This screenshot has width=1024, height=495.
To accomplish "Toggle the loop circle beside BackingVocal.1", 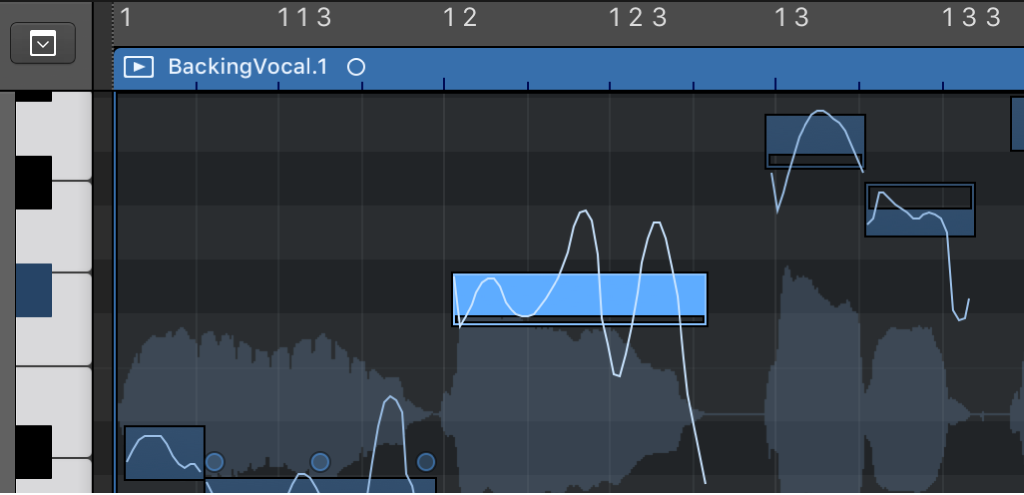I will point(356,67).
